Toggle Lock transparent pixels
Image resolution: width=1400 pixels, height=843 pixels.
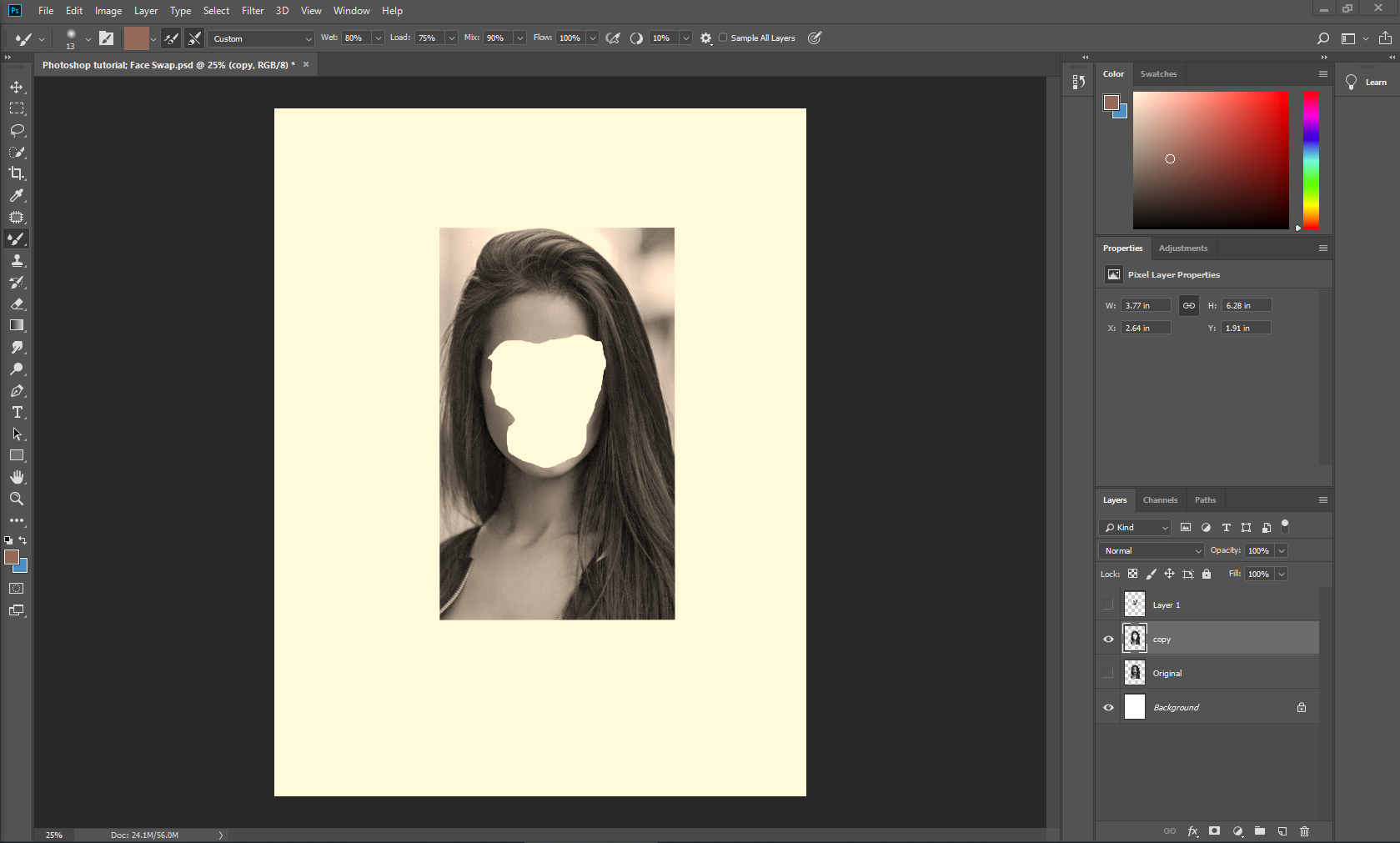click(x=1132, y=574)
